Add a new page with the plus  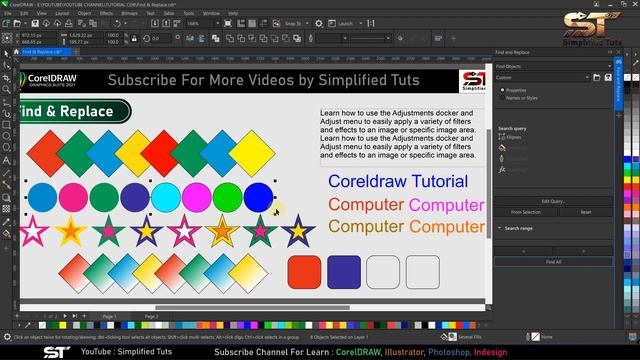tap(84, 316)
